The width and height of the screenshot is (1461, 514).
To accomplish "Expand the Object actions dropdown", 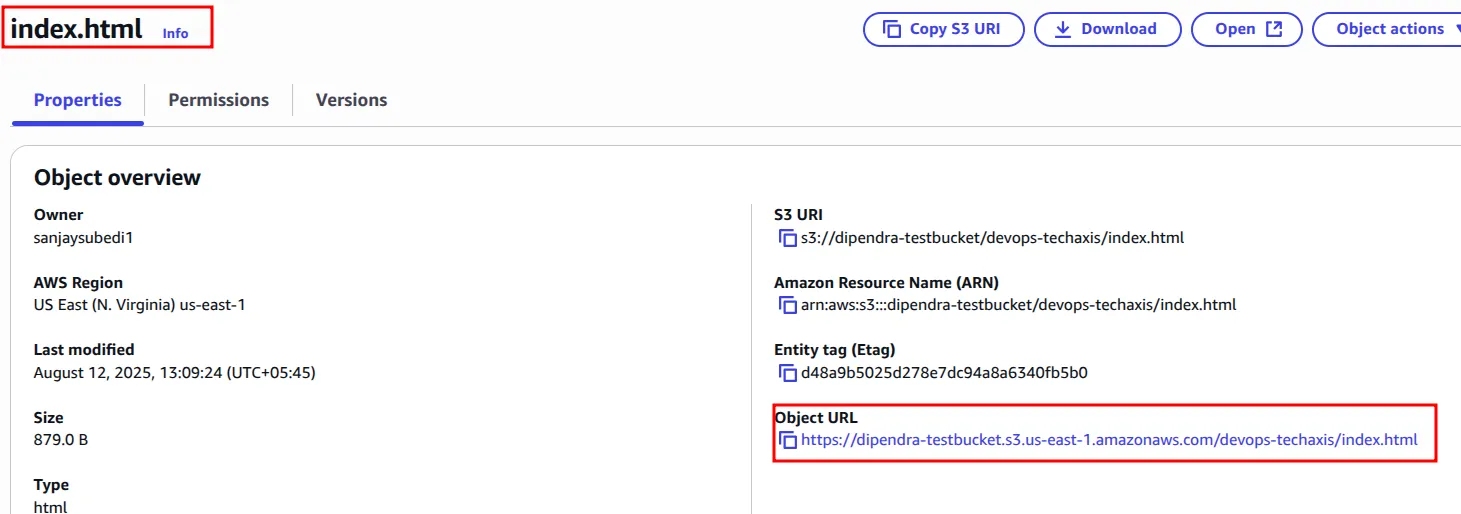I will point(1388,29).
